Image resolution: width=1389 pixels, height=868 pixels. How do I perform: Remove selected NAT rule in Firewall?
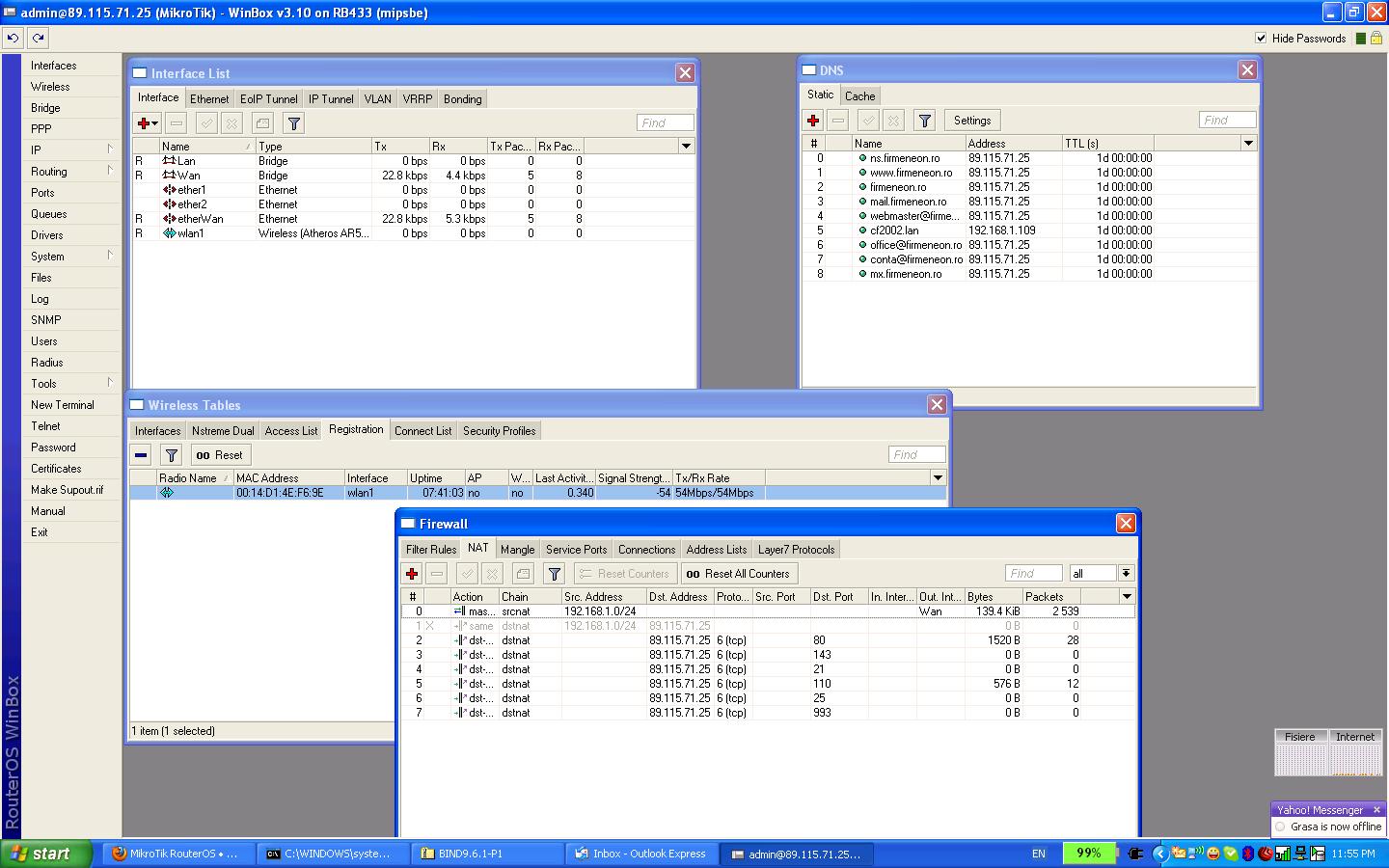pos(437,574)
